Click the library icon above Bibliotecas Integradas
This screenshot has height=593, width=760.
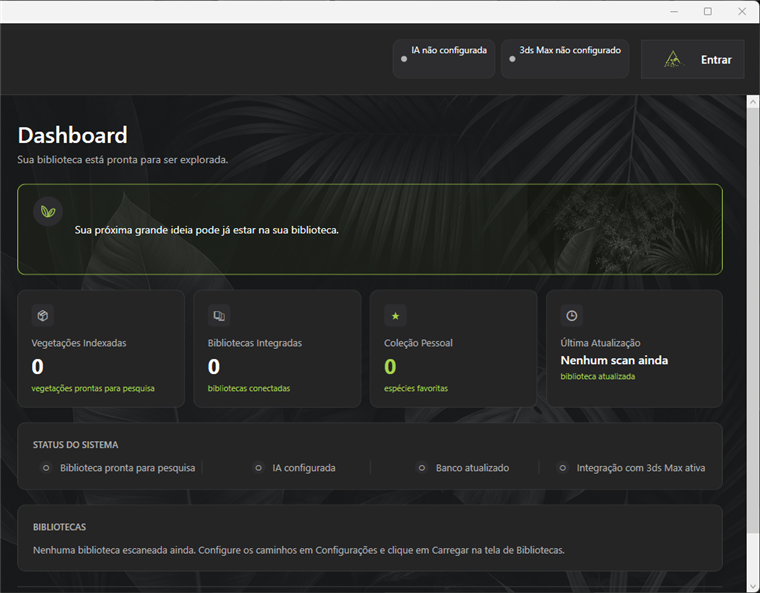[x=219, y=316]
